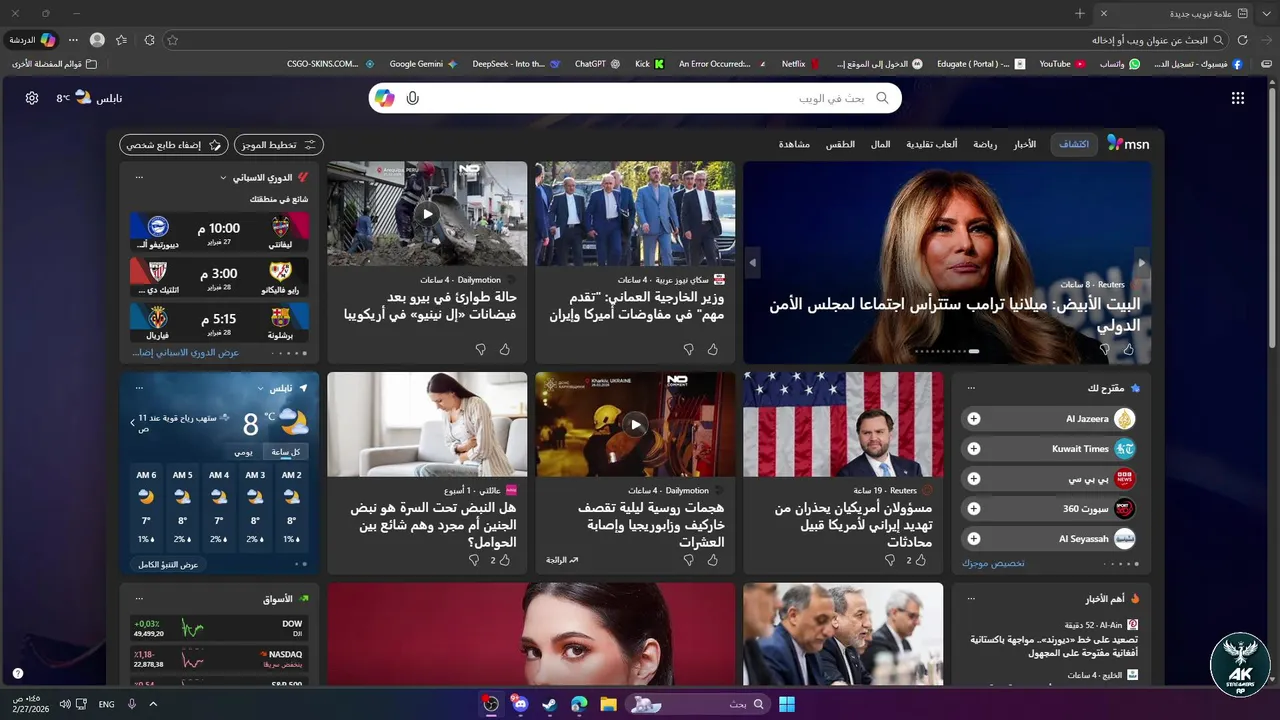The width and height of the screenshot is (1280, 720).
Task: Open YouTube bookmark in favorites bar
Action: (1062, 64)
